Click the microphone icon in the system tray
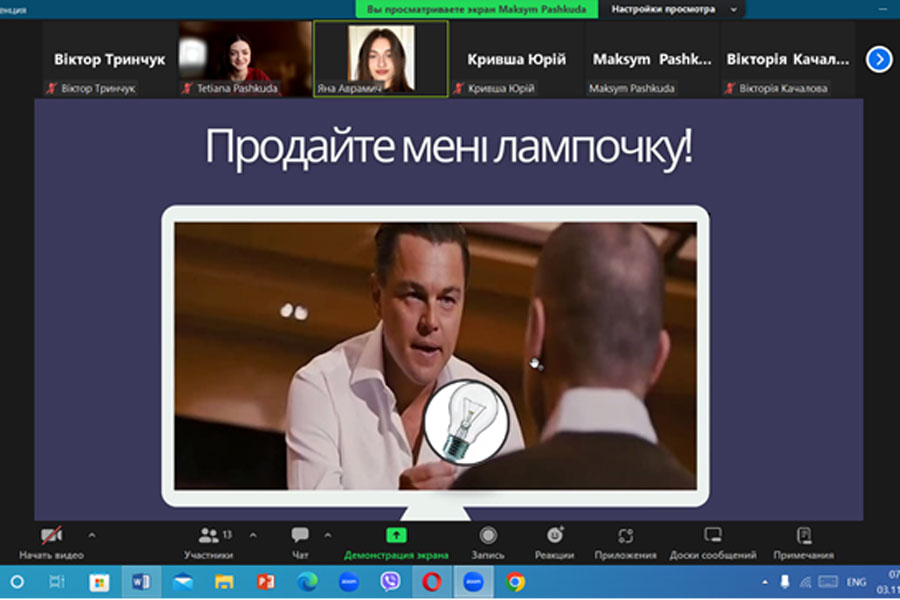Image resolution: width=900 pixels, height=600 pixels. click(785, 582)
